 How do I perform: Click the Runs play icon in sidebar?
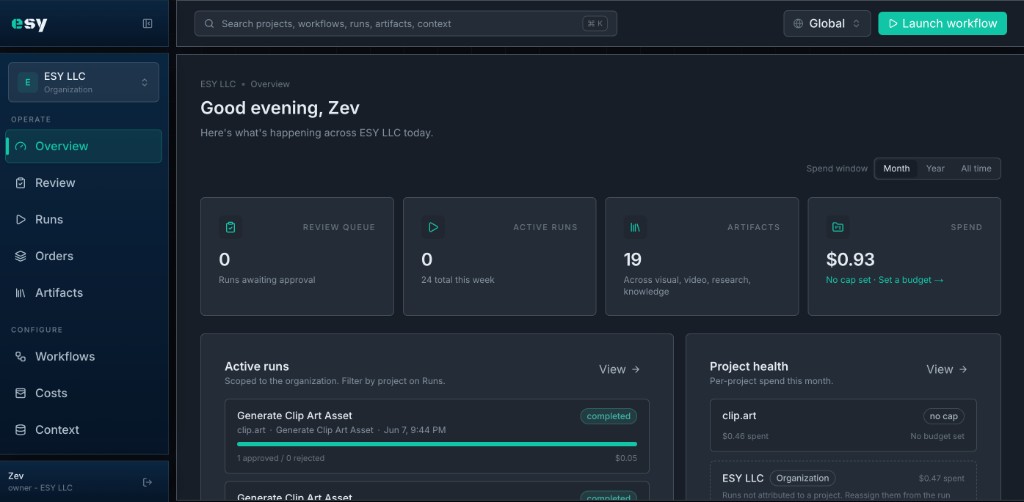click(20, 219)
